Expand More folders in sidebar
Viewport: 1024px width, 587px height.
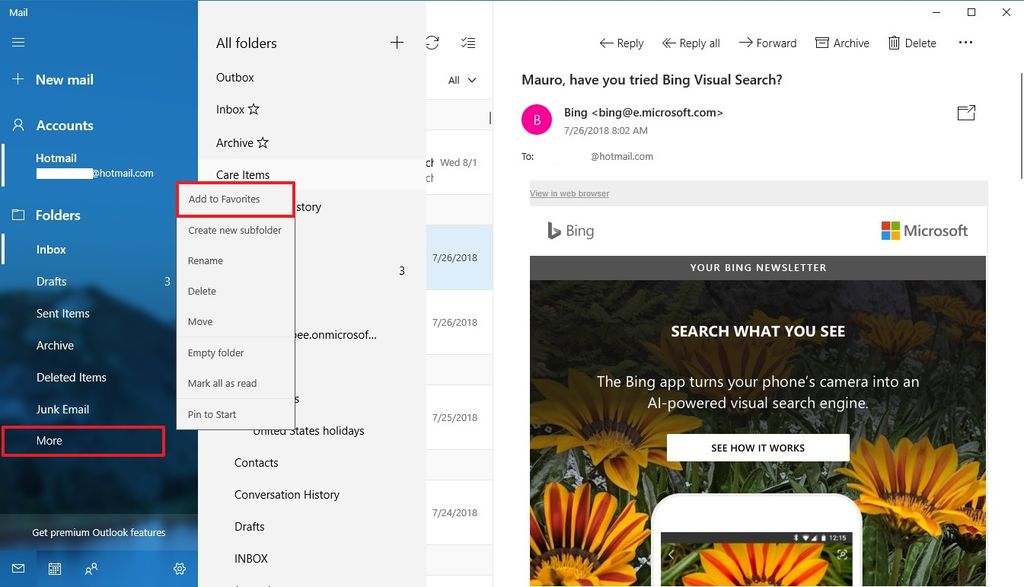click(x=50, y=440)
